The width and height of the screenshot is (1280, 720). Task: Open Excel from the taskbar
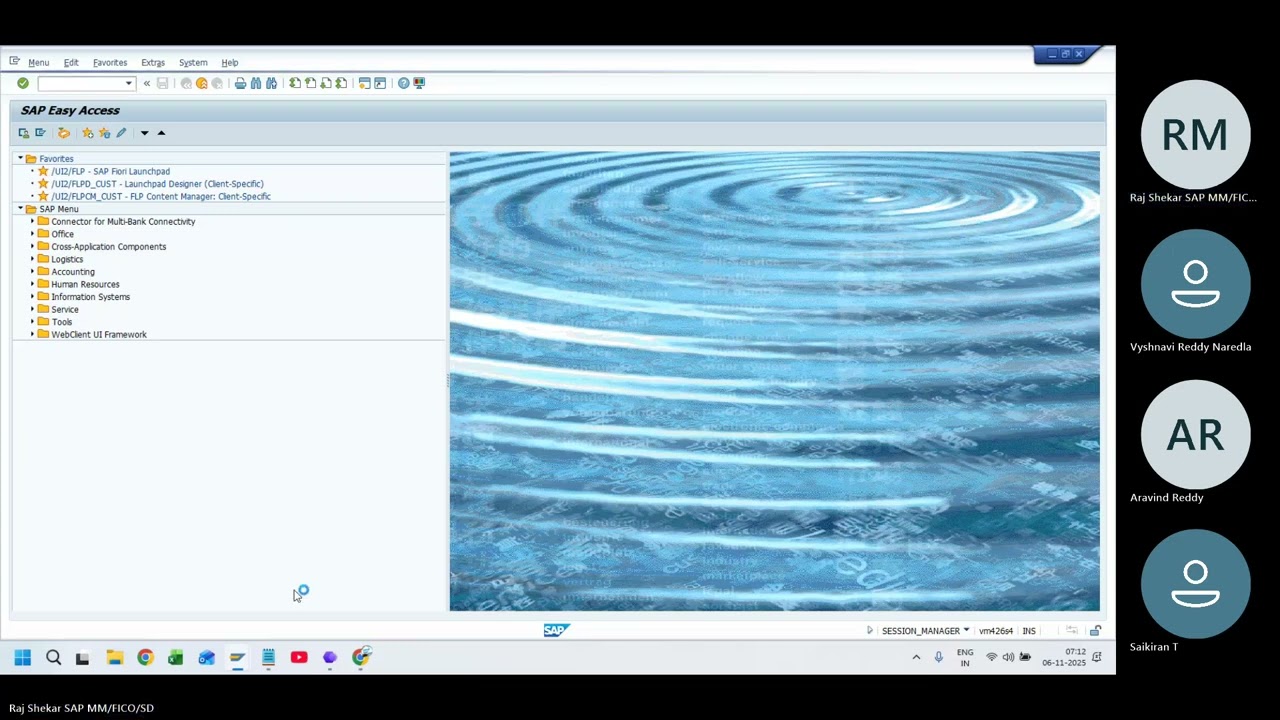pos(176,657)
